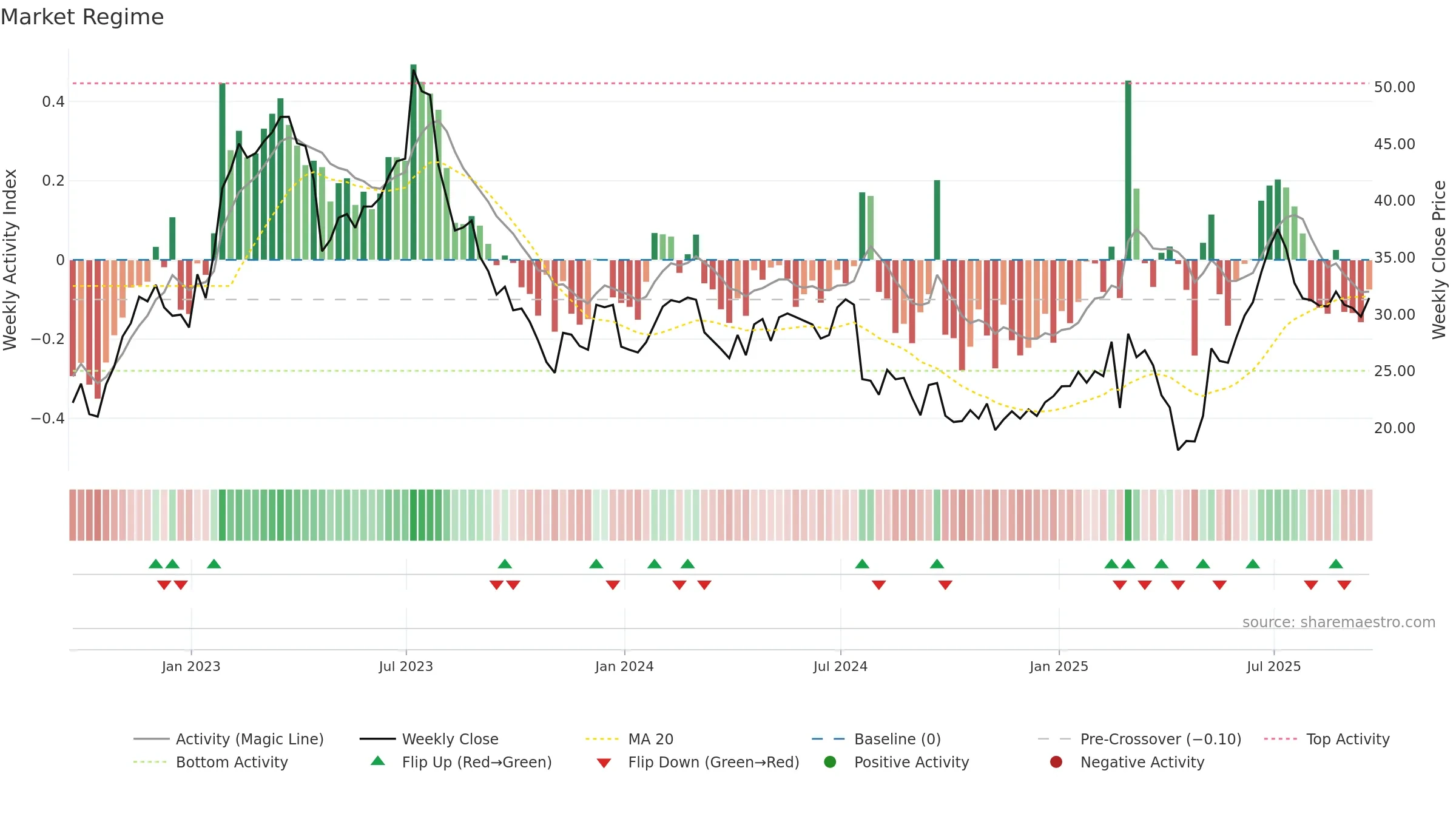Click the 20.00 price axis tick
The height and width of the screenshot is (819, 1456).
pos(1395,428)
